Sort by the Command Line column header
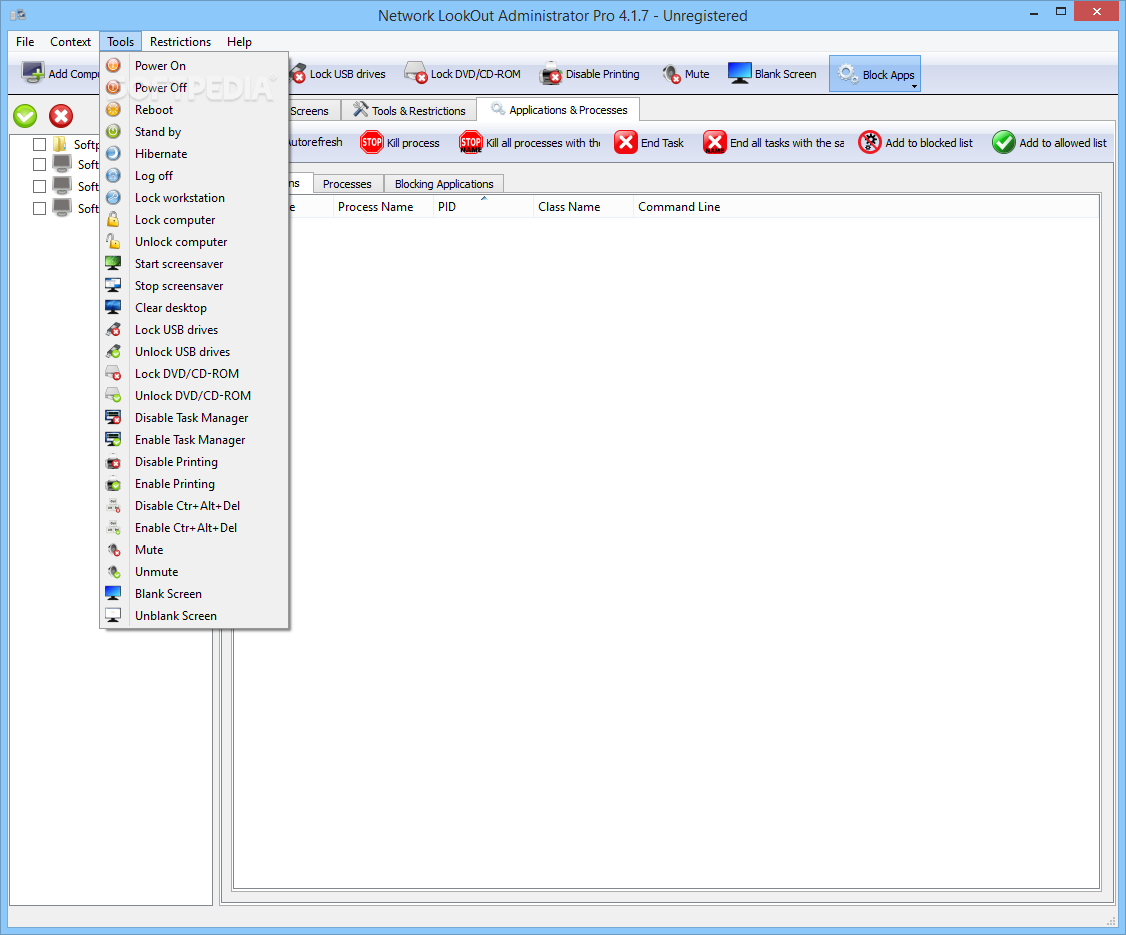1126x935 pixels. 865,207
